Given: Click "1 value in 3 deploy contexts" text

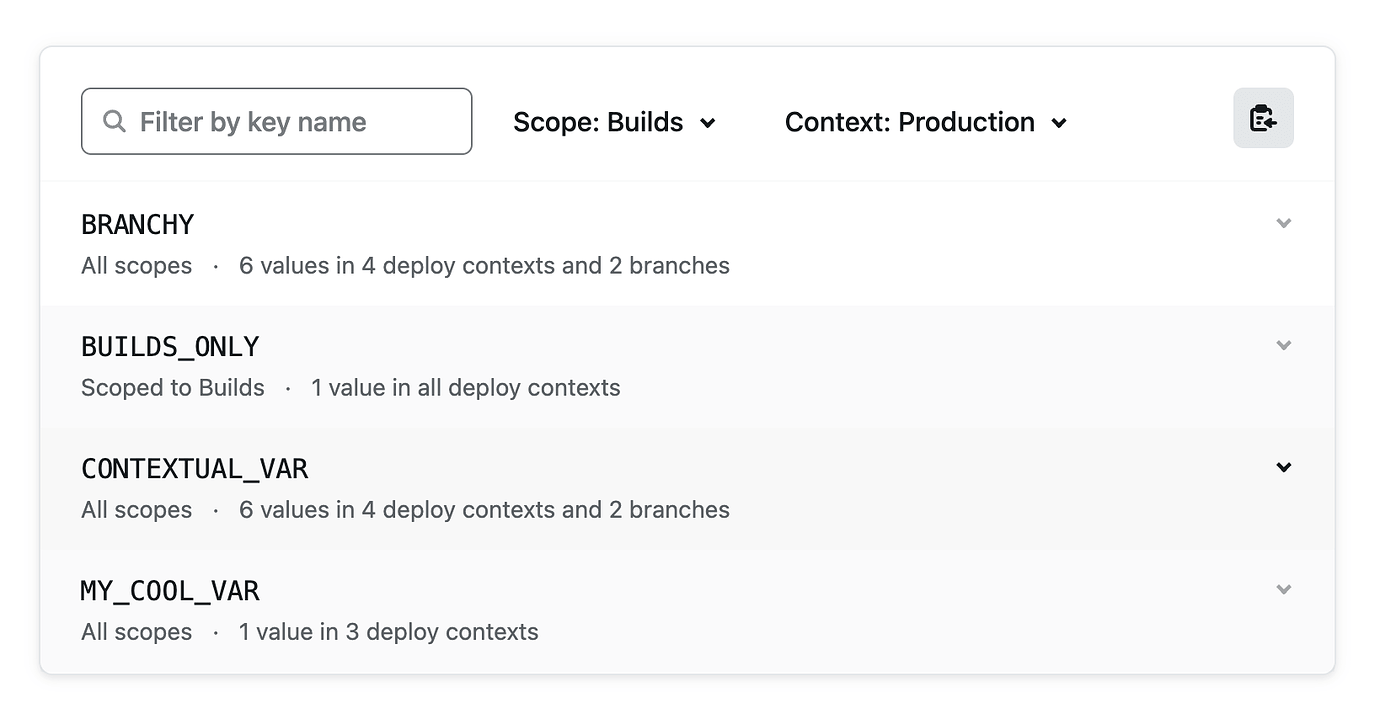Looking at the screenshot, I should [x=388, y=632].
